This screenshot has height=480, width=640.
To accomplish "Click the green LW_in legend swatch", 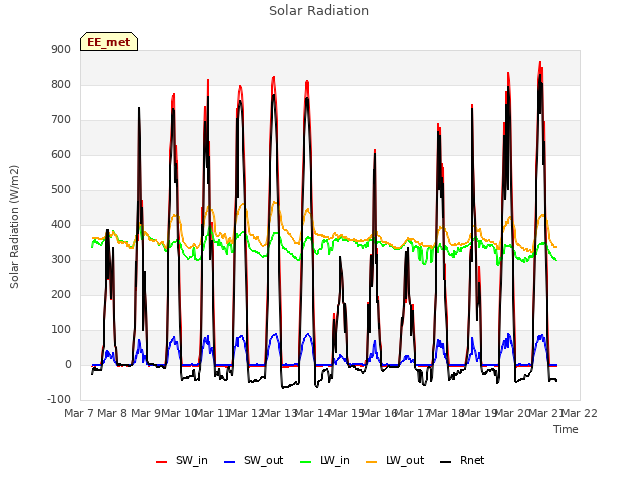I will click(x=306, y=462).
